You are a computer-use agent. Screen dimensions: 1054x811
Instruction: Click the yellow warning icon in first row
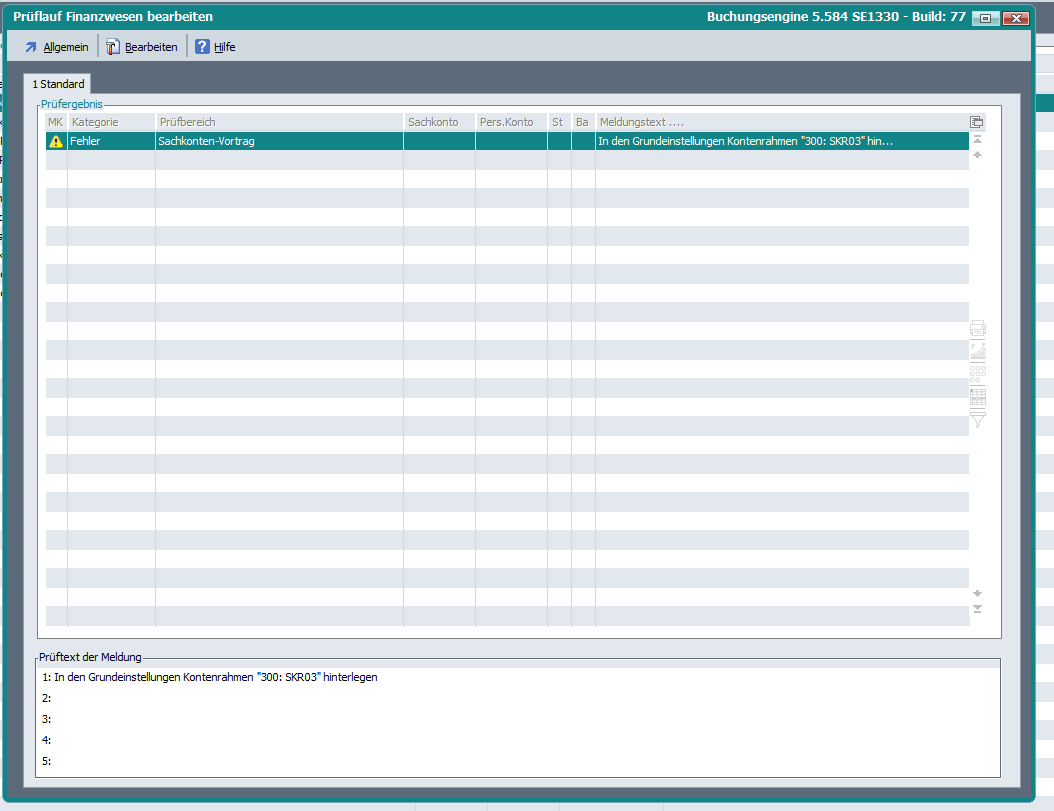(56, 142)
